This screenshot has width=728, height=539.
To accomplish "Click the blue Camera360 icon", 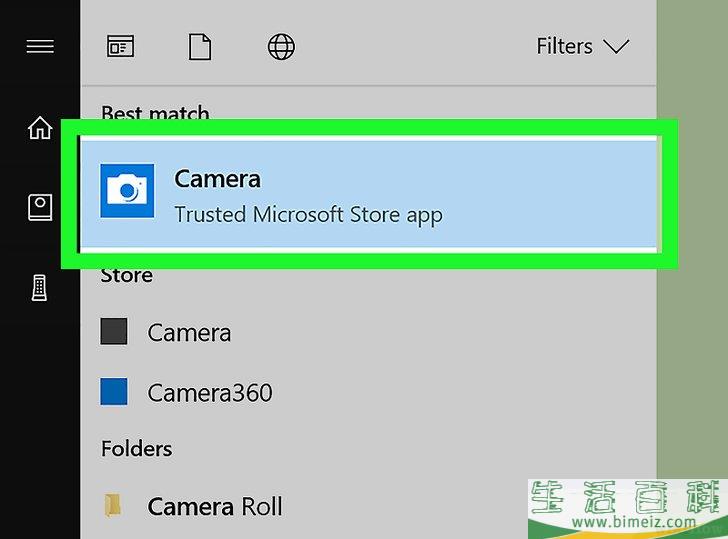I will [x=114, y=392].
